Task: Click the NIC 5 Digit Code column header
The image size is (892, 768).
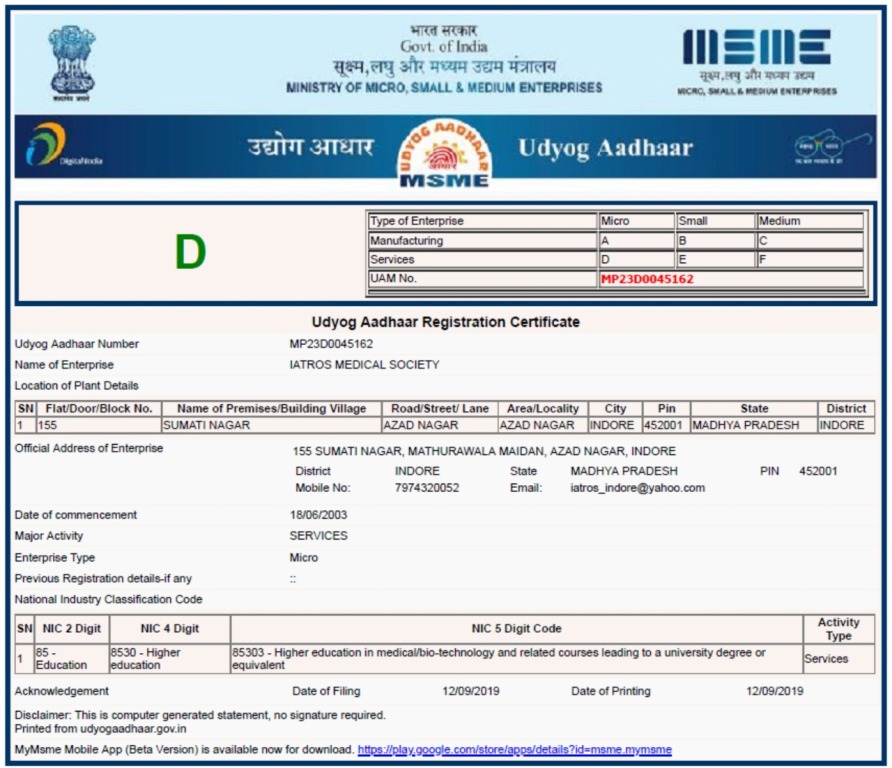Action: [516, 629]
